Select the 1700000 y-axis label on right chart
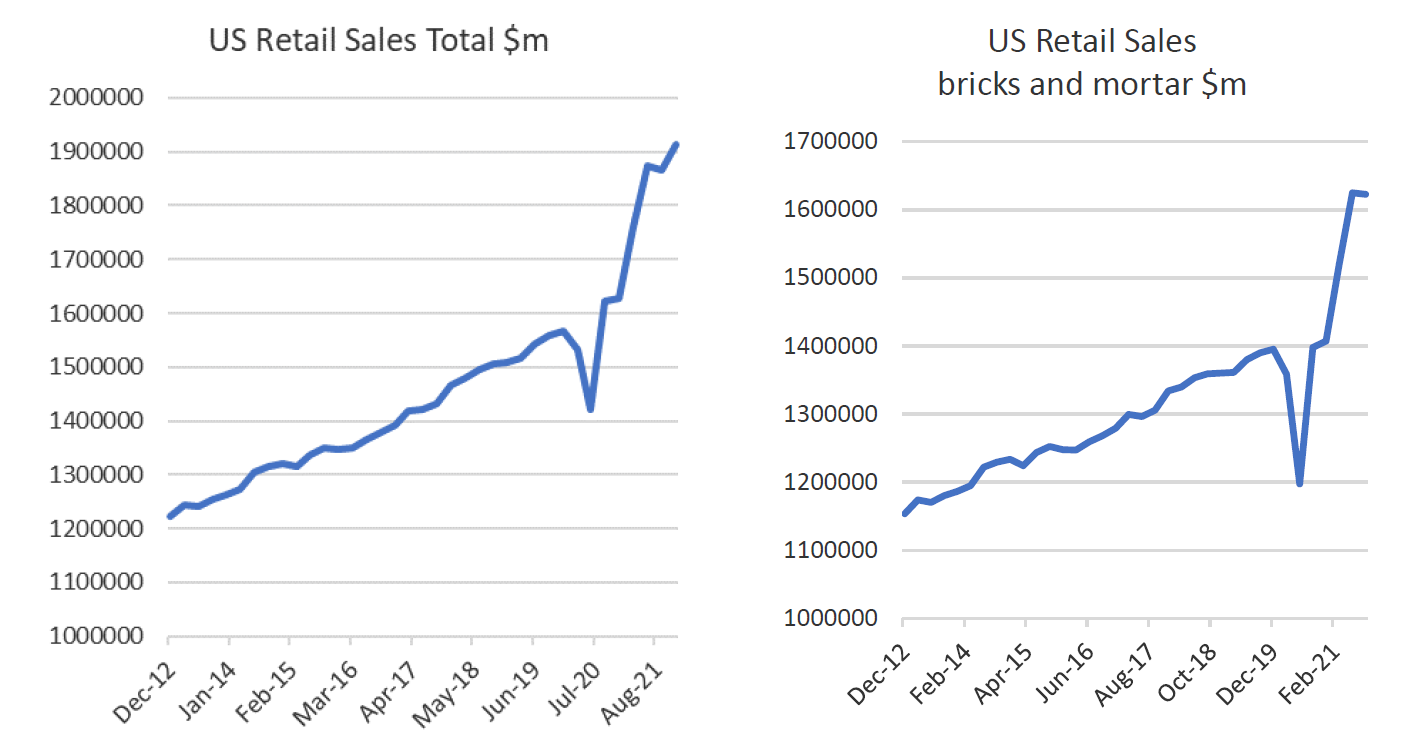 [834, 142]
